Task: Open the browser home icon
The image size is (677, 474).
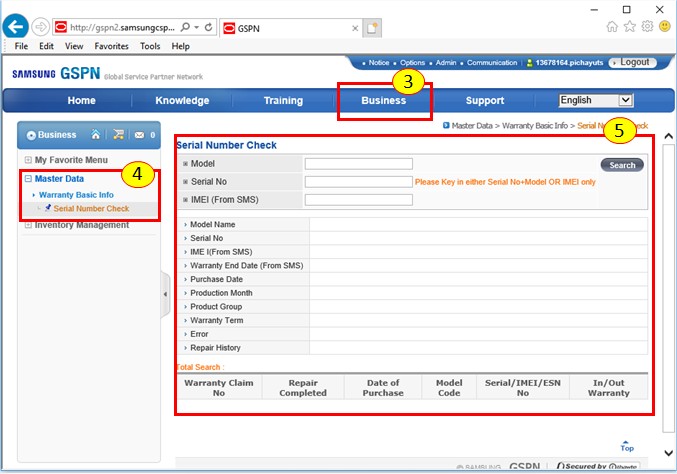Action: coord(612,27)
